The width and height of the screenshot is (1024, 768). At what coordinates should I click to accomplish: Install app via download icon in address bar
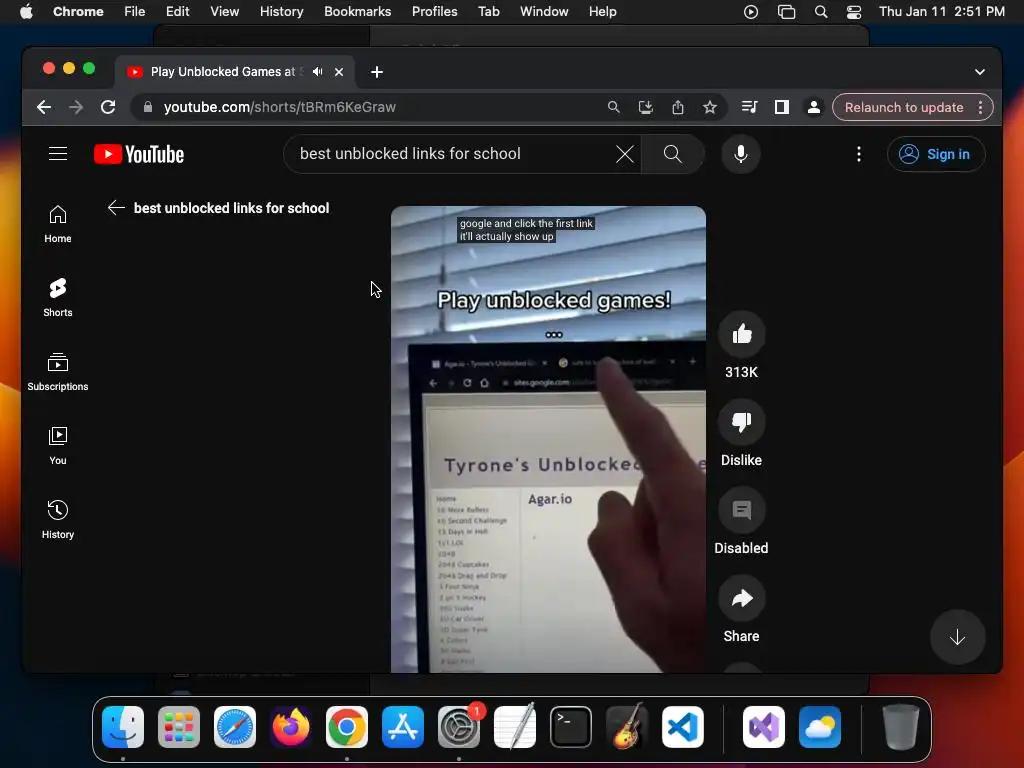pos(645,107)
